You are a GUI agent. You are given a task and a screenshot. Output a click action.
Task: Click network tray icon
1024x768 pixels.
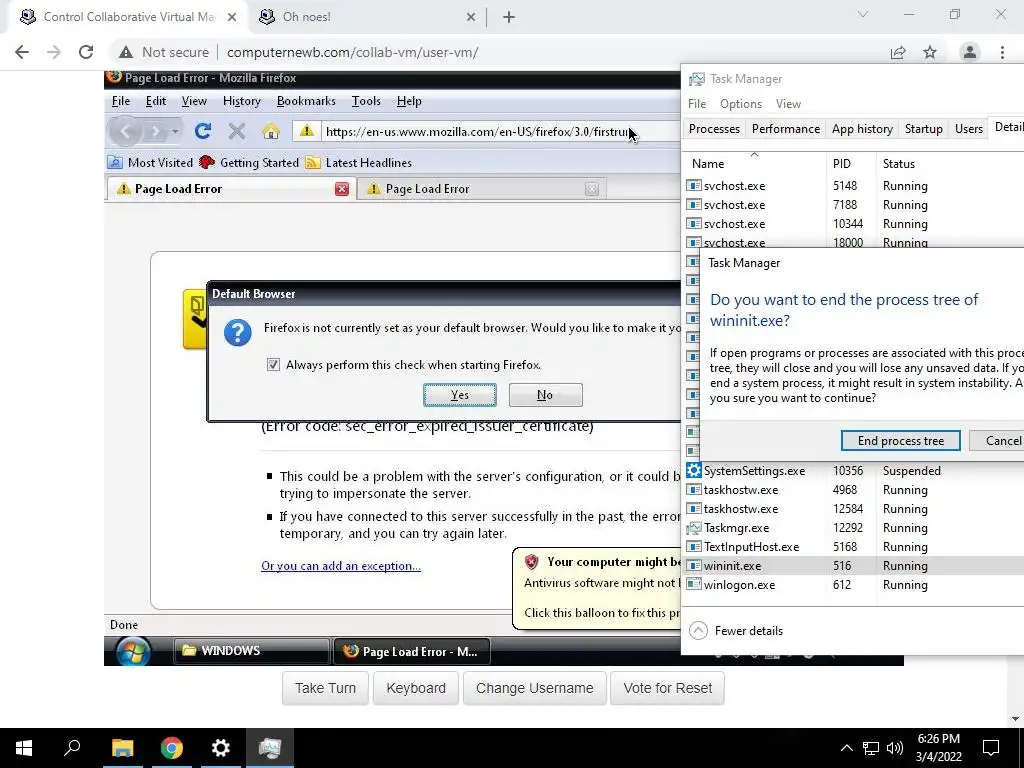[x=871, y=748]
